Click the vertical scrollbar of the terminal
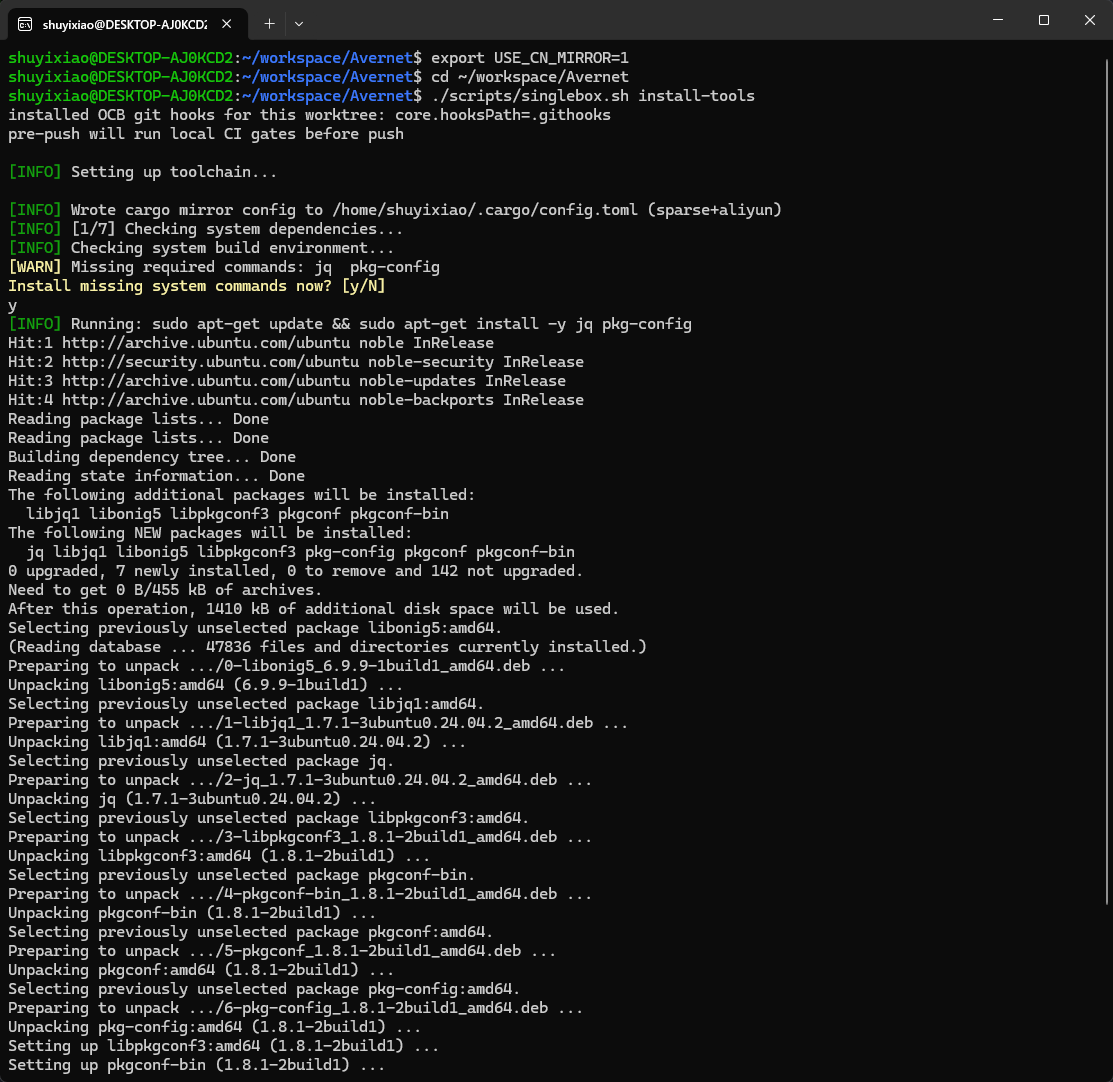The image size is (1113, 1082). (1107, 483)
